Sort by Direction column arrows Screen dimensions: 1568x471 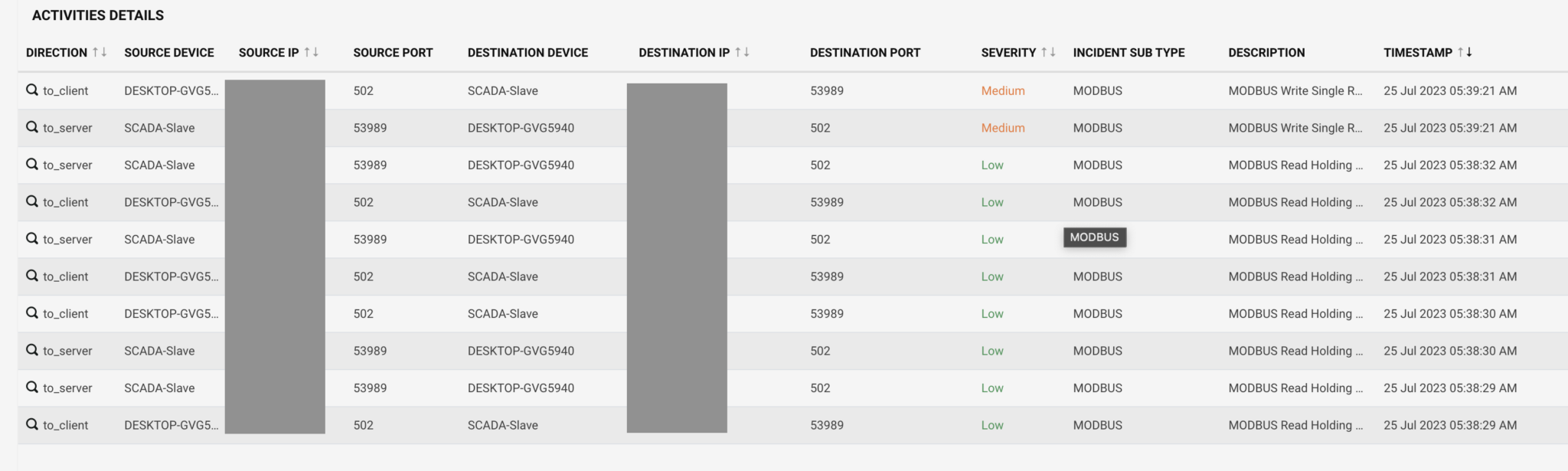point(100,52)
